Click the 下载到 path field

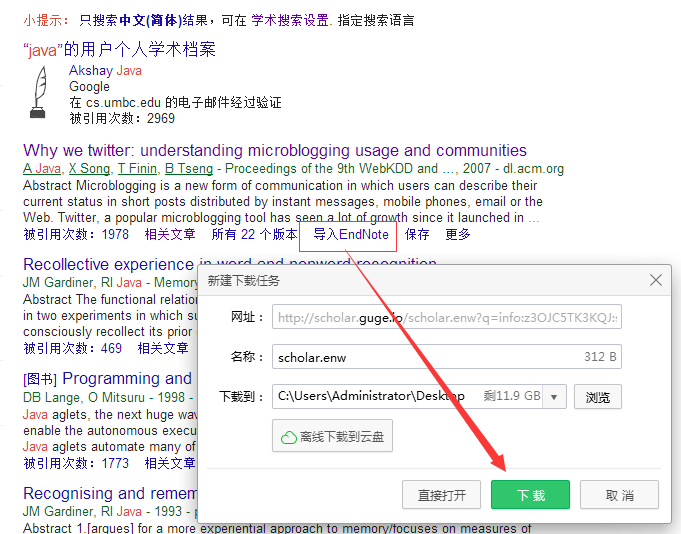point(419,396)
